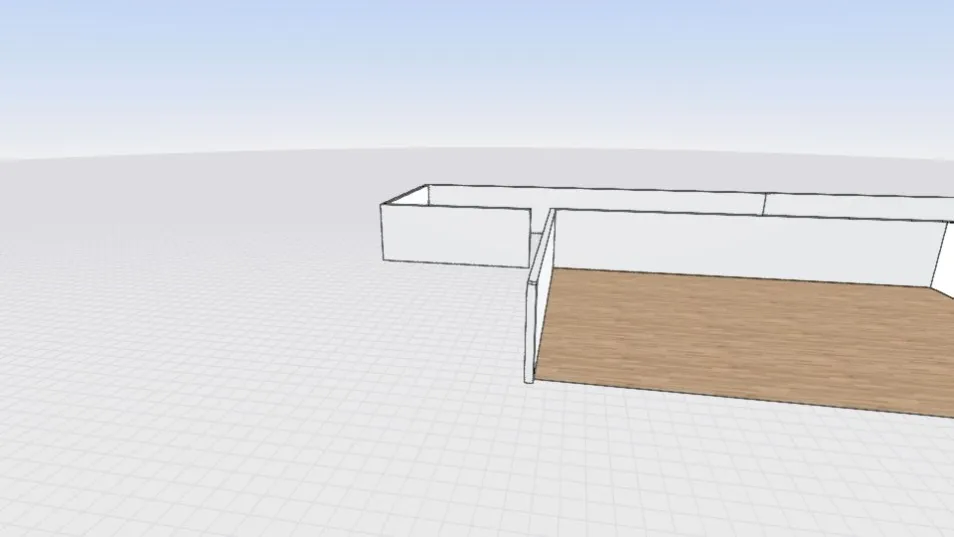Click the front edge of the wooden floor
The width and height of the screenshot is (954, 537).
tap(740, 396)
